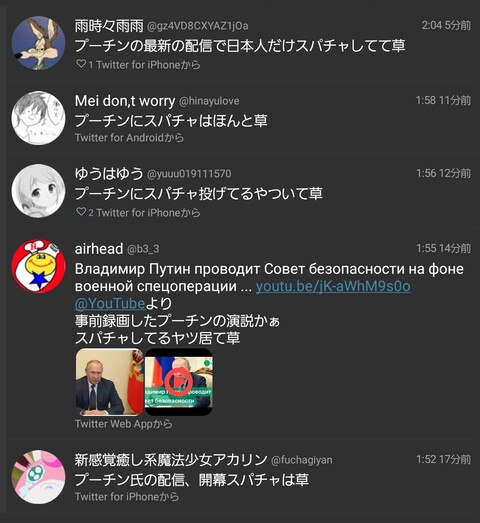Open the youtu.be/jK-aWhM9s0o link

333,287
